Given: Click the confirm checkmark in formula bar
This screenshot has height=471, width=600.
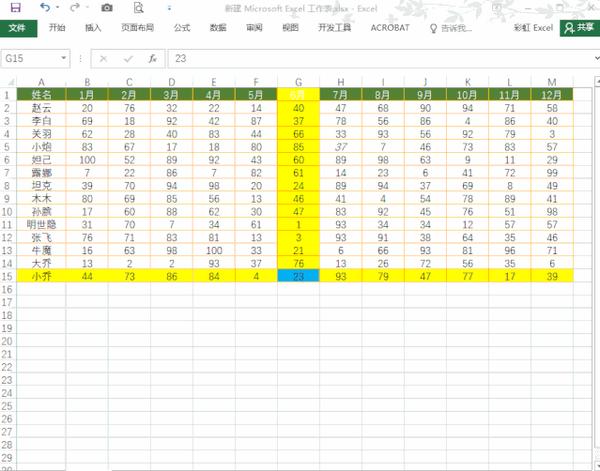Looking at the screenshot, I should click(x=128, y=59).
